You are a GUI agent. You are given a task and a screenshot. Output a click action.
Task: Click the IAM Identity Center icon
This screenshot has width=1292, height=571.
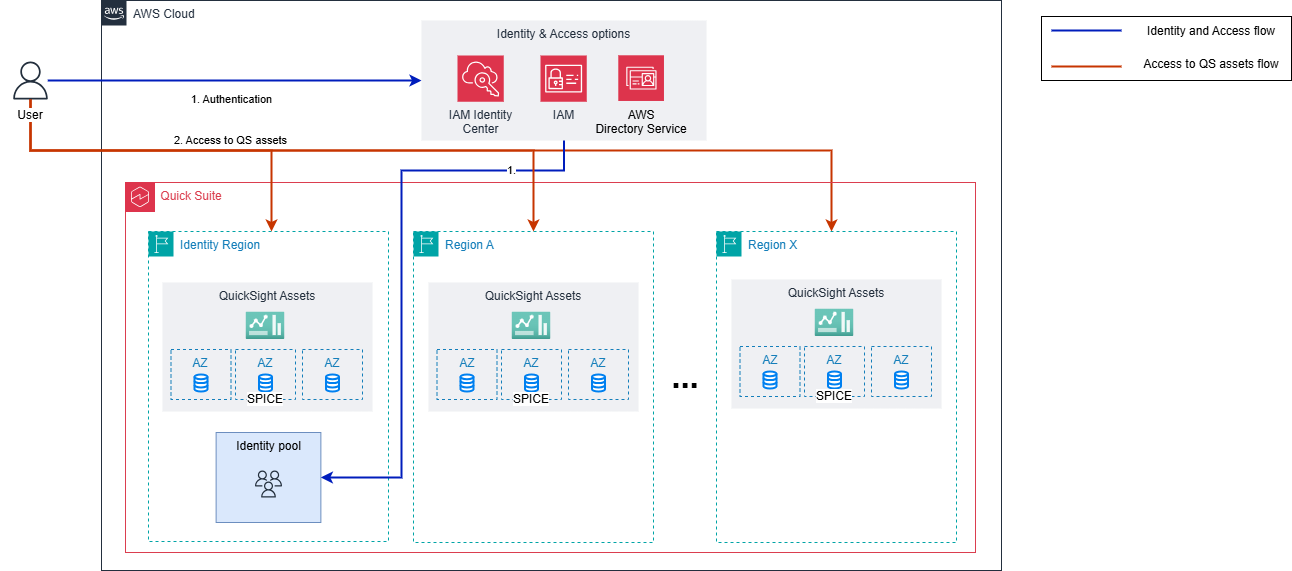(x=481, y=79)
